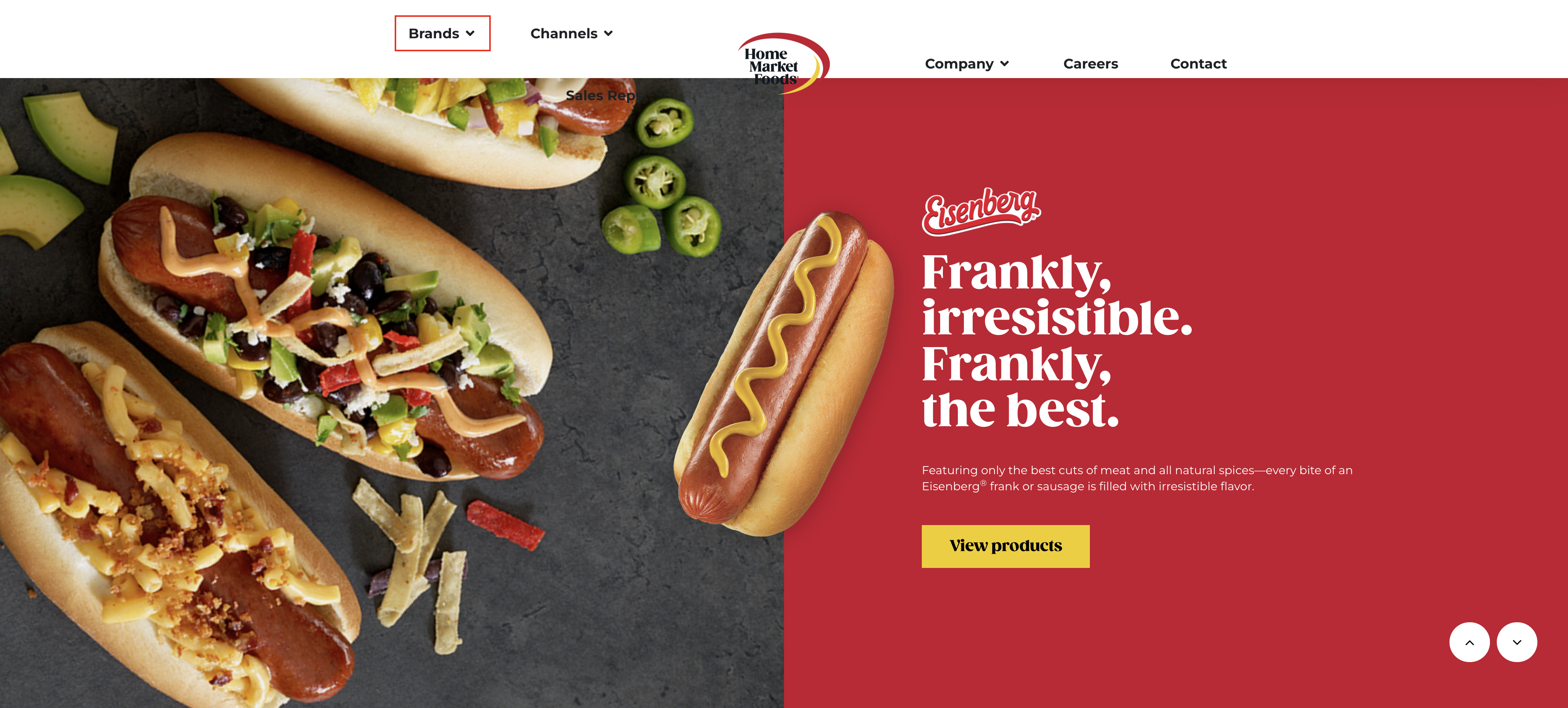Click the chevron beside Brands
Viewport: 1568px width, 708px height.
tap(470, 33)
